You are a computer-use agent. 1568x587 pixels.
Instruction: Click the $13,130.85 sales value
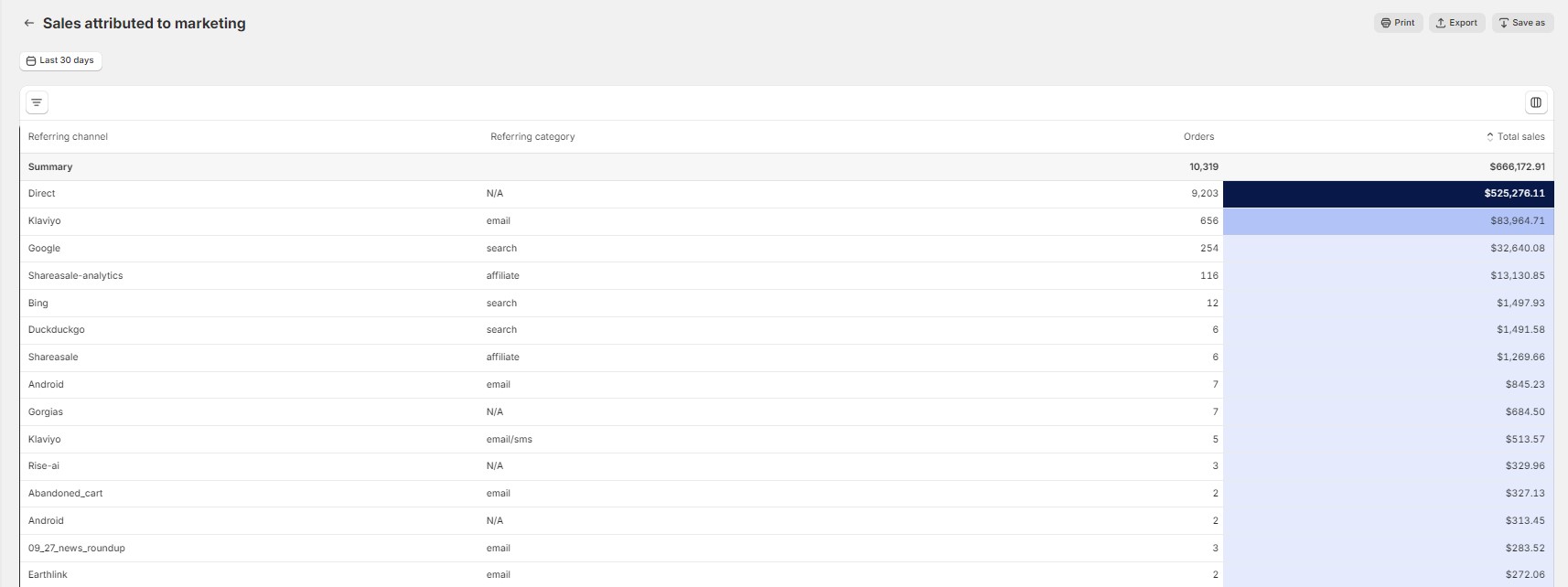point(1517,275)
